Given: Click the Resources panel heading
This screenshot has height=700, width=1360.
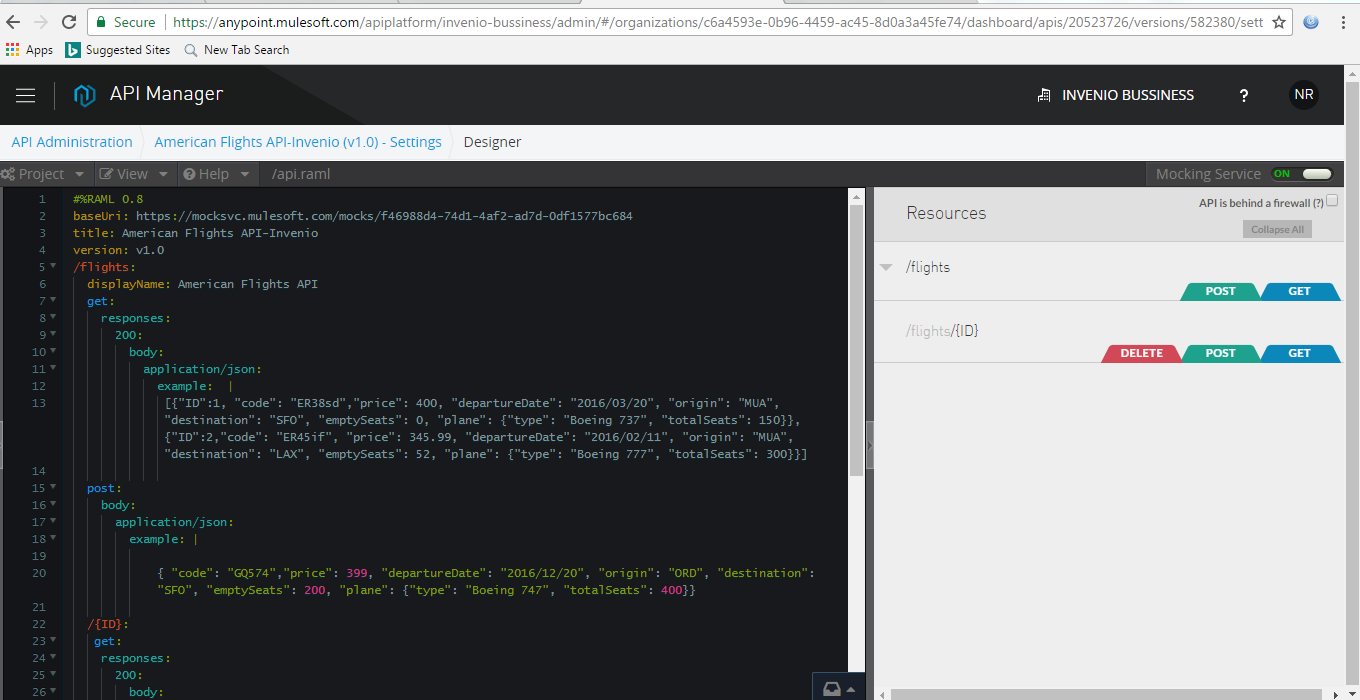Looking at the screenshot, I should (946, 213).
